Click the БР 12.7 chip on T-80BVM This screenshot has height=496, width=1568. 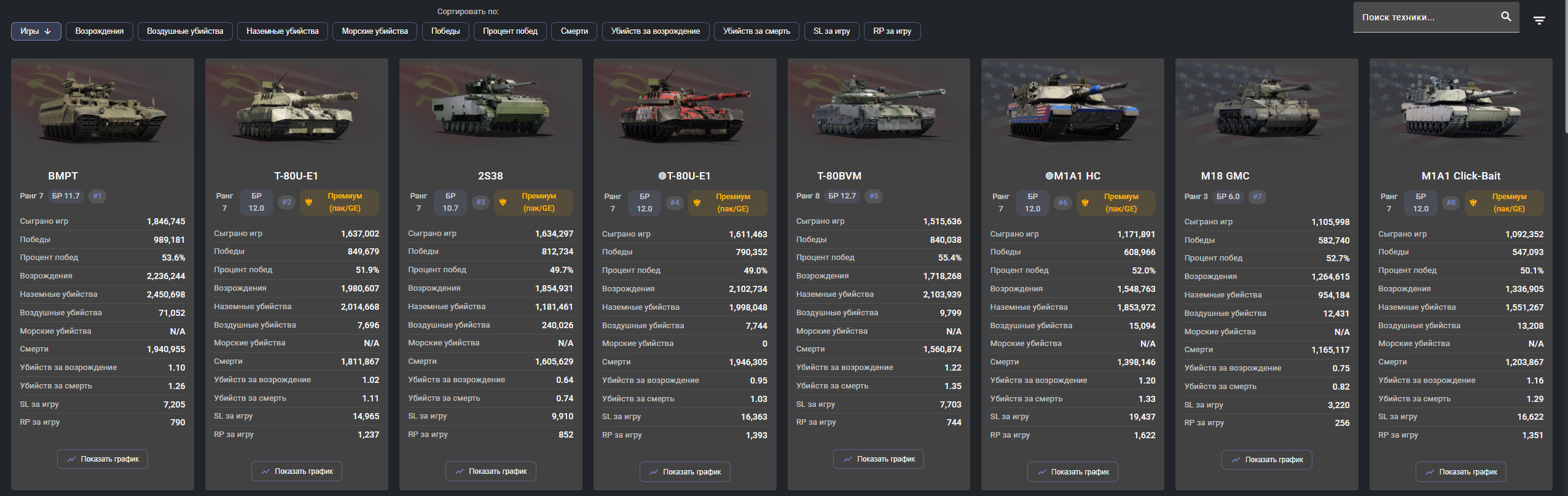coord(842,196)
